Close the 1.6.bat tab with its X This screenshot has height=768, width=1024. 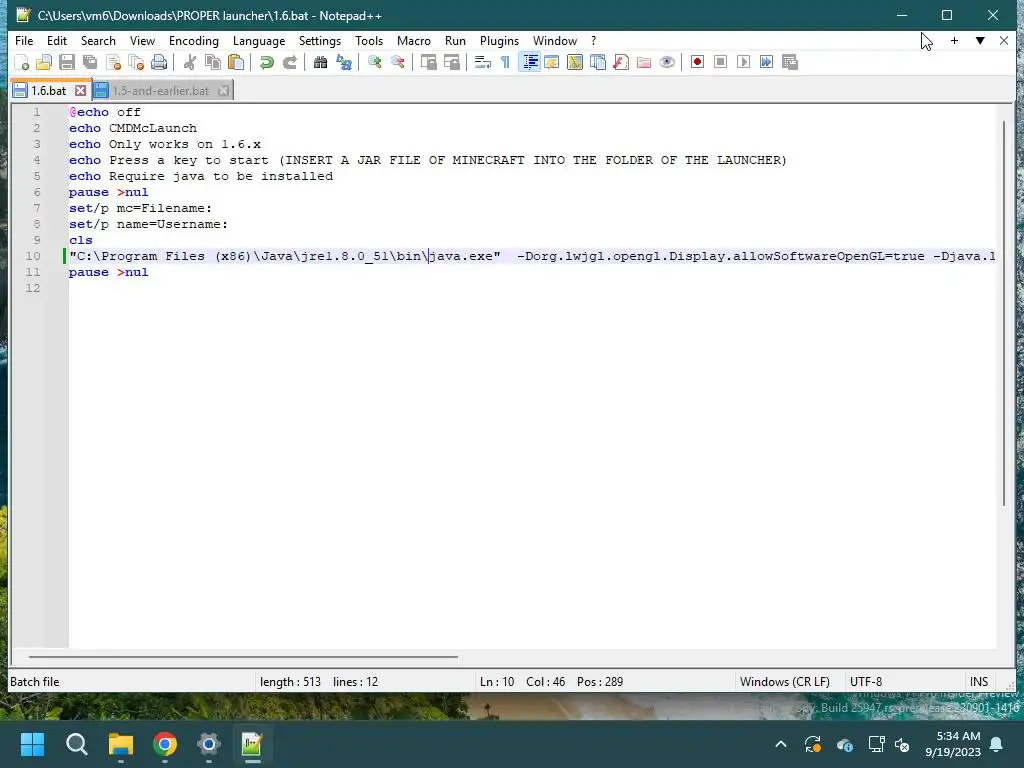[x=80, y=91]
